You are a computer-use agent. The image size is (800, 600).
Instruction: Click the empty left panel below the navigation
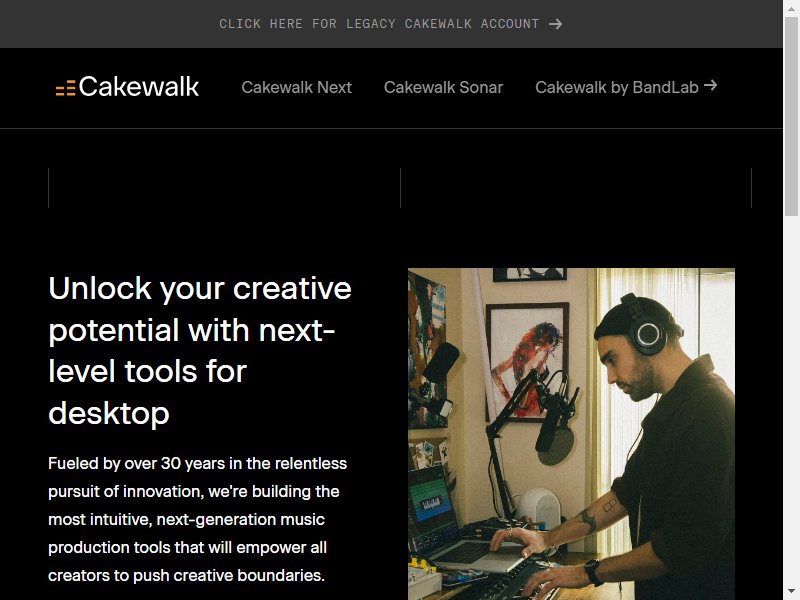tap(224, 188)
